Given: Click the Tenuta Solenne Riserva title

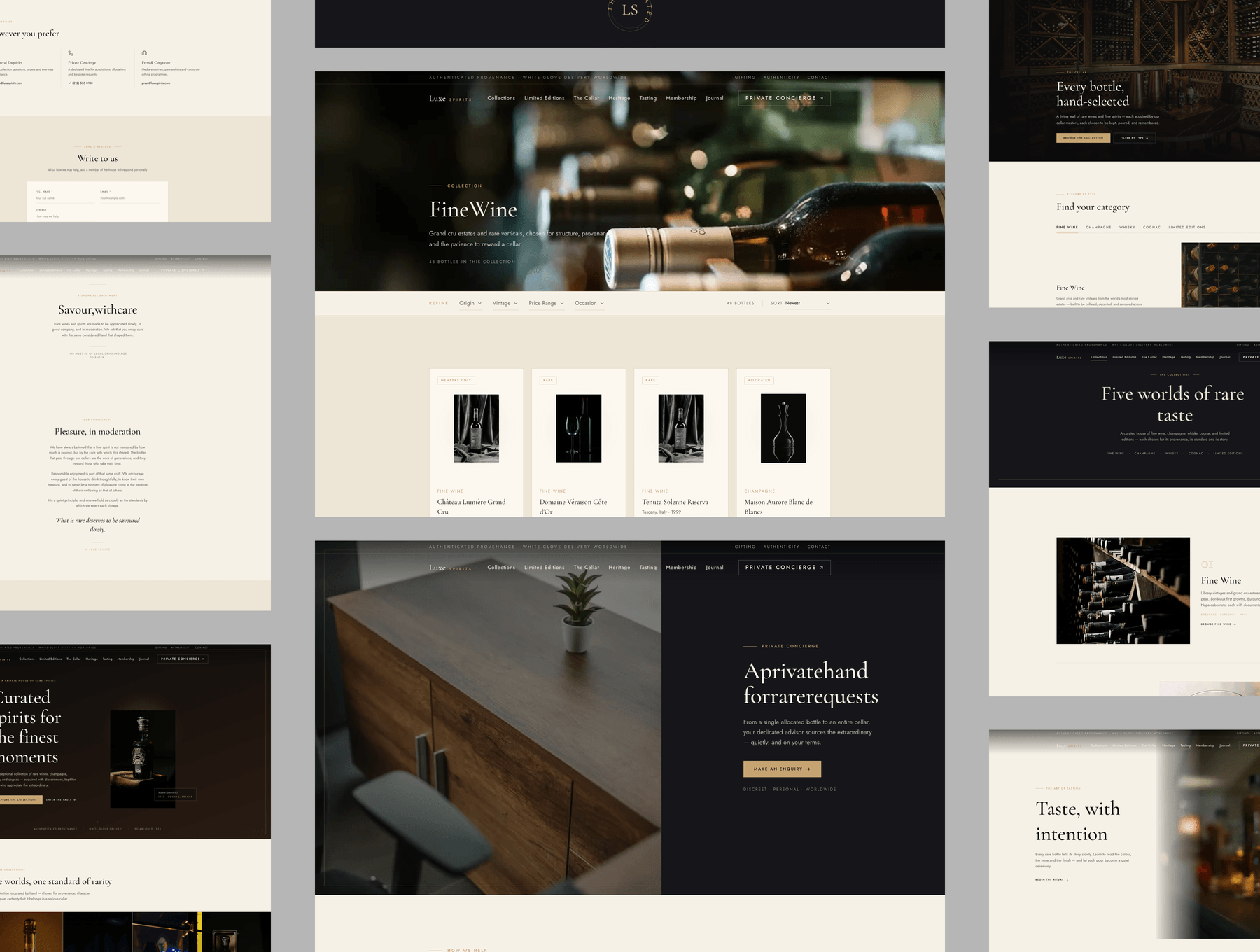Looking at the screenshot, I should coord(675,502).
